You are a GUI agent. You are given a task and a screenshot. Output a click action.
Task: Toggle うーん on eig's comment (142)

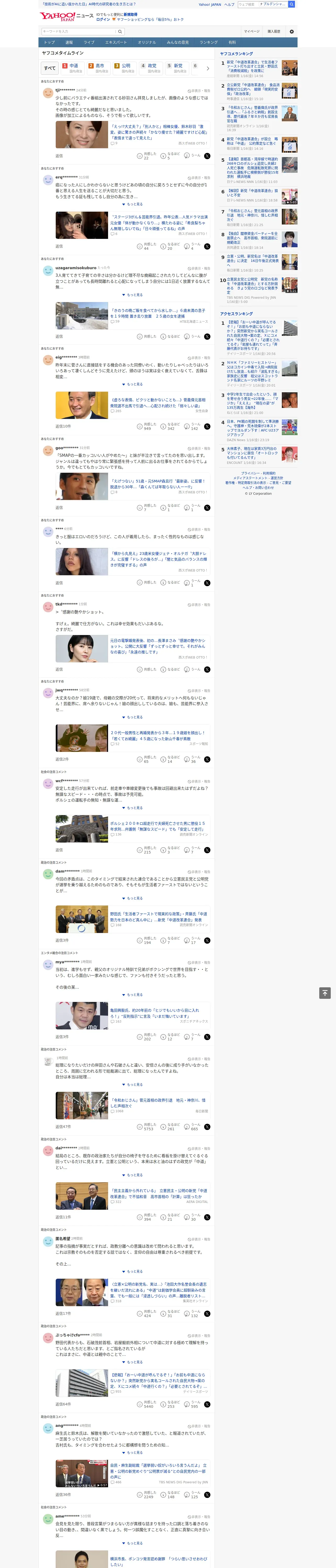click(x=193, y=427)
